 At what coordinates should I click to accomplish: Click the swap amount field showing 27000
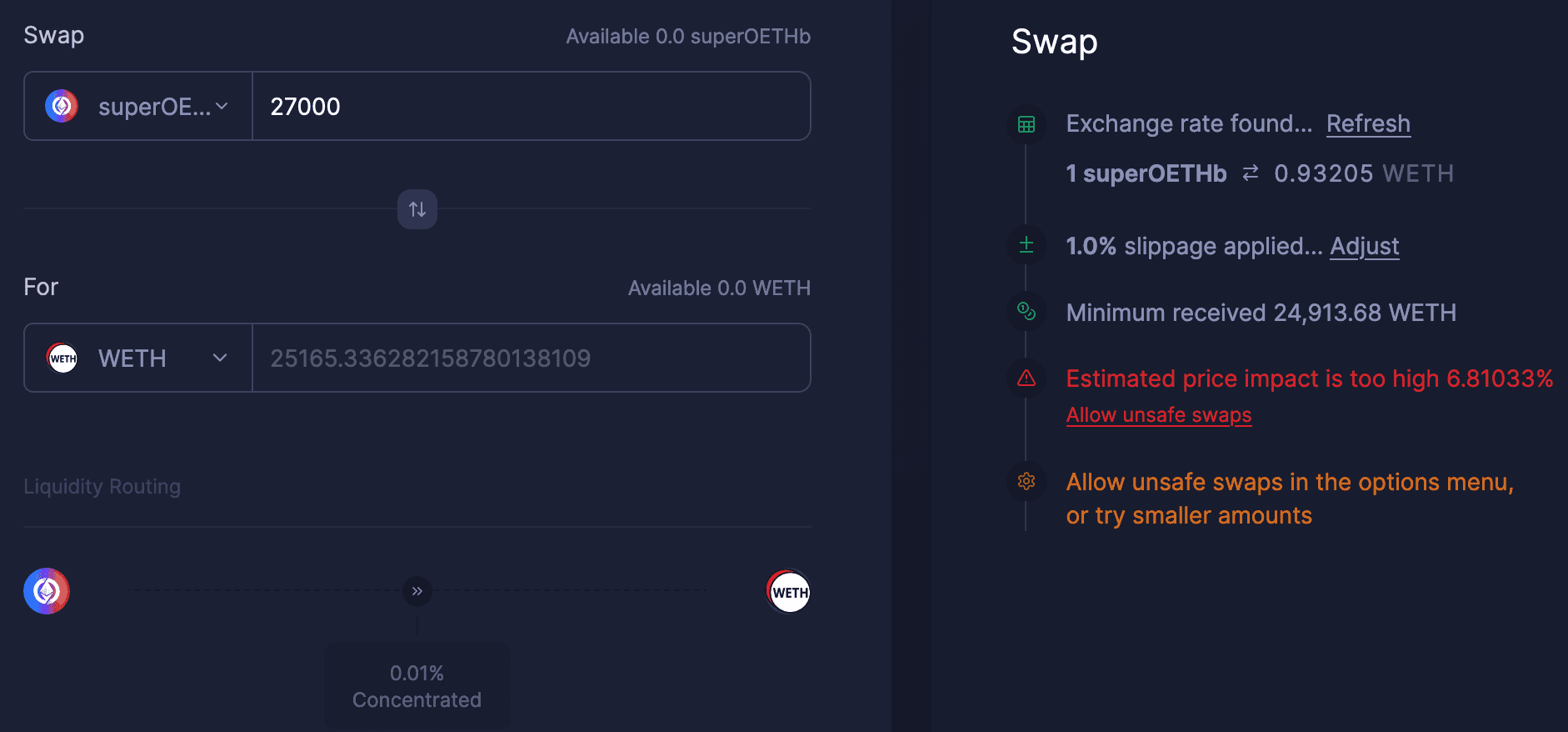point(531,106)
